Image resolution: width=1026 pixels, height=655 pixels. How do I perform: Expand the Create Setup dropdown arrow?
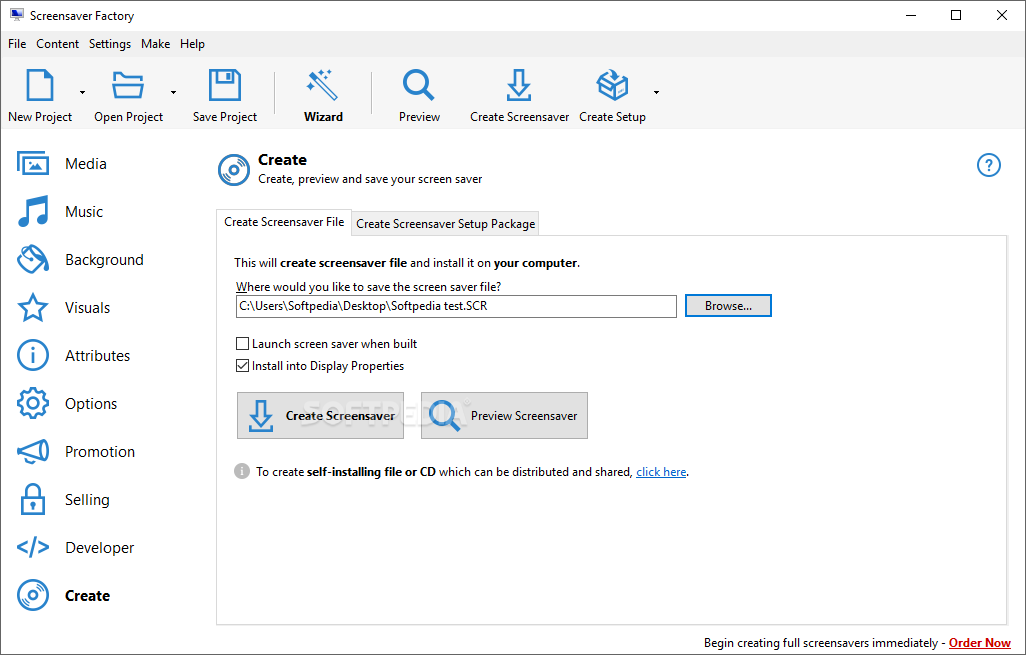pos(656,92)
